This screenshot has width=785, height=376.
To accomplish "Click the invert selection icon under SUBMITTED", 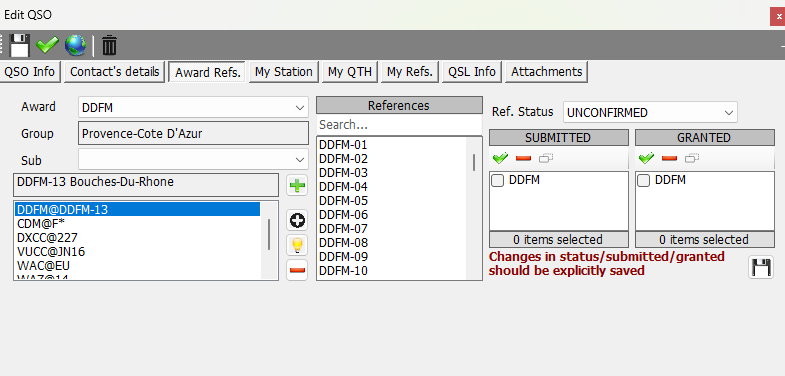I will (x=545, y=158).
